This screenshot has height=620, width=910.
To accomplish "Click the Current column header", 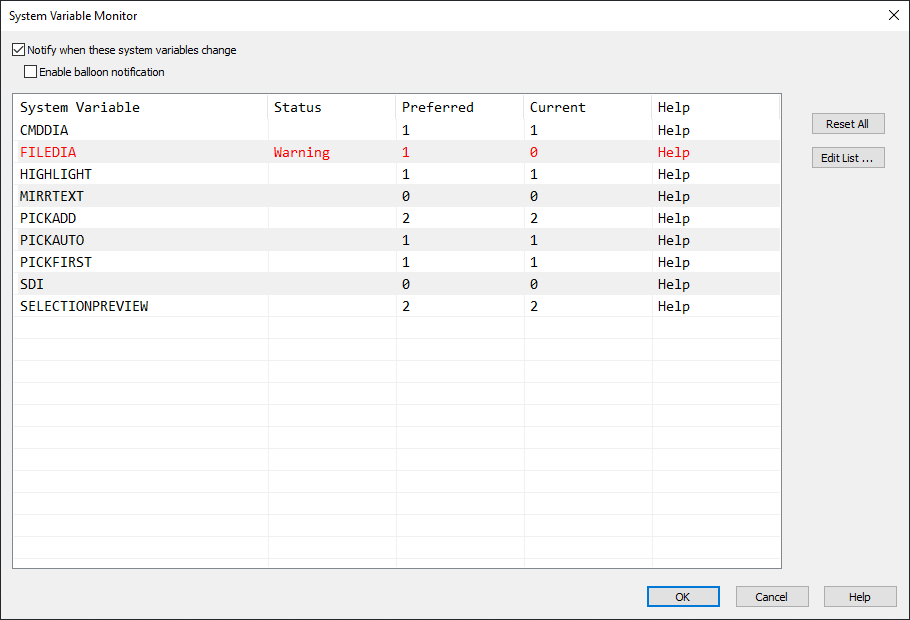I will point(557,107).
